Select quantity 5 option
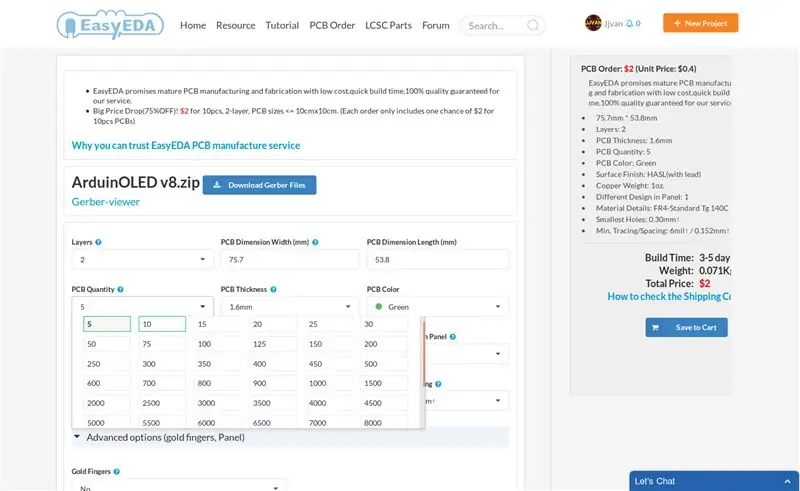 pyautogui.click(x=107, y=324)
